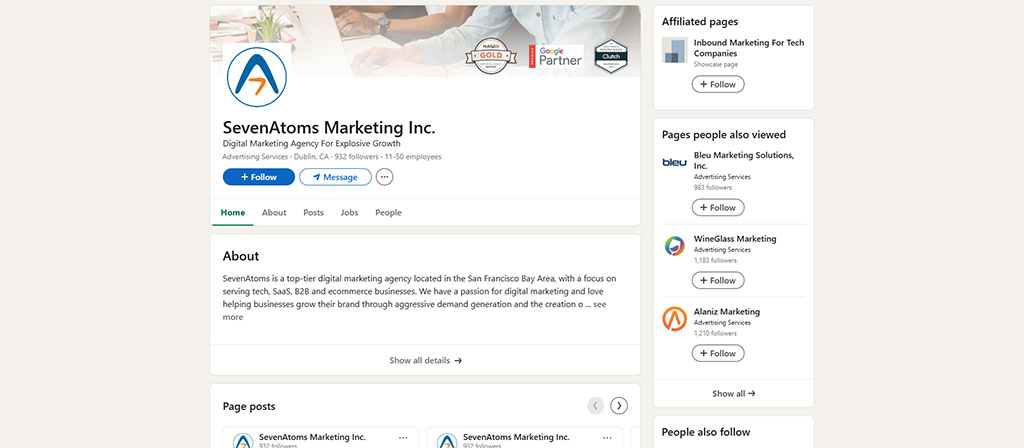
Task: Click the 'Affiliated pages' heading
Action: pos(700,22)
